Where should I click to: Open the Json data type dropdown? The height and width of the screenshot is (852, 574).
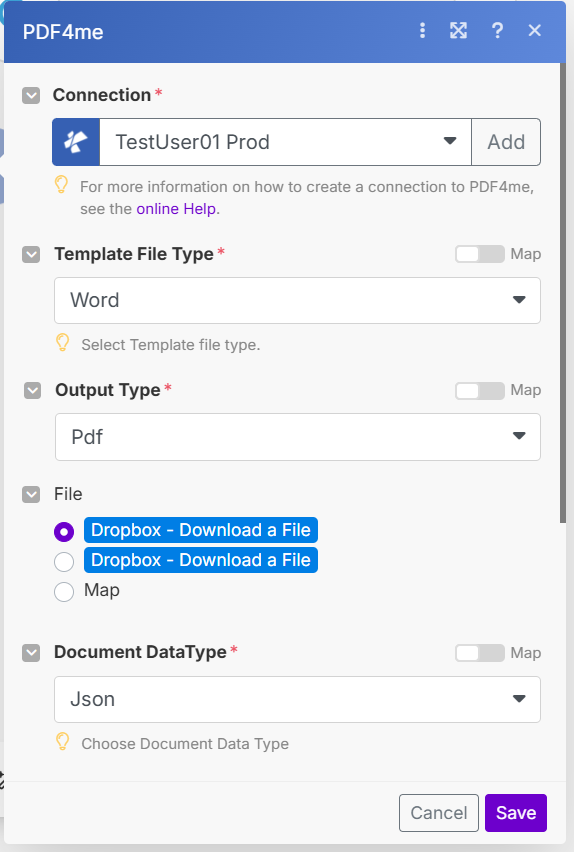297,699
